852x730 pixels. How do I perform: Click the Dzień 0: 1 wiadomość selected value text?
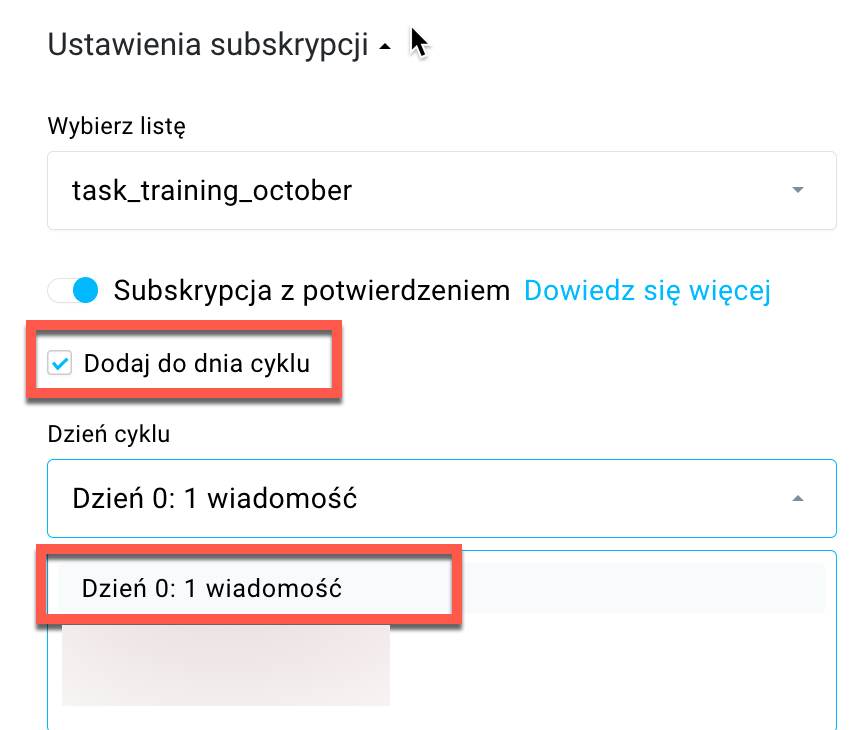point(215,498)
